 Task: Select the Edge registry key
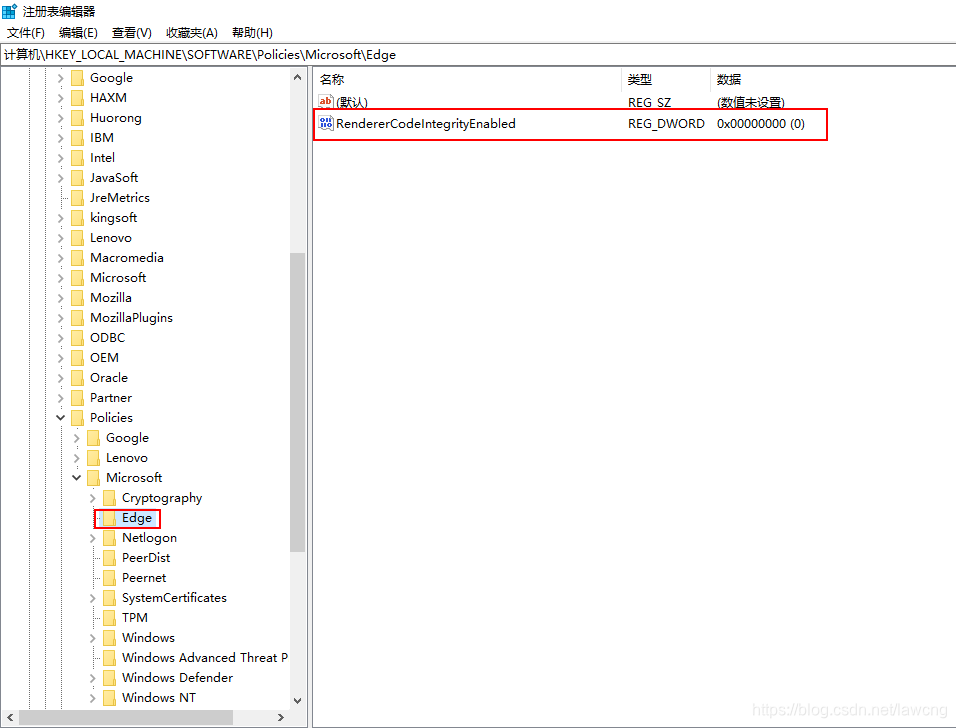coord(137,518)
